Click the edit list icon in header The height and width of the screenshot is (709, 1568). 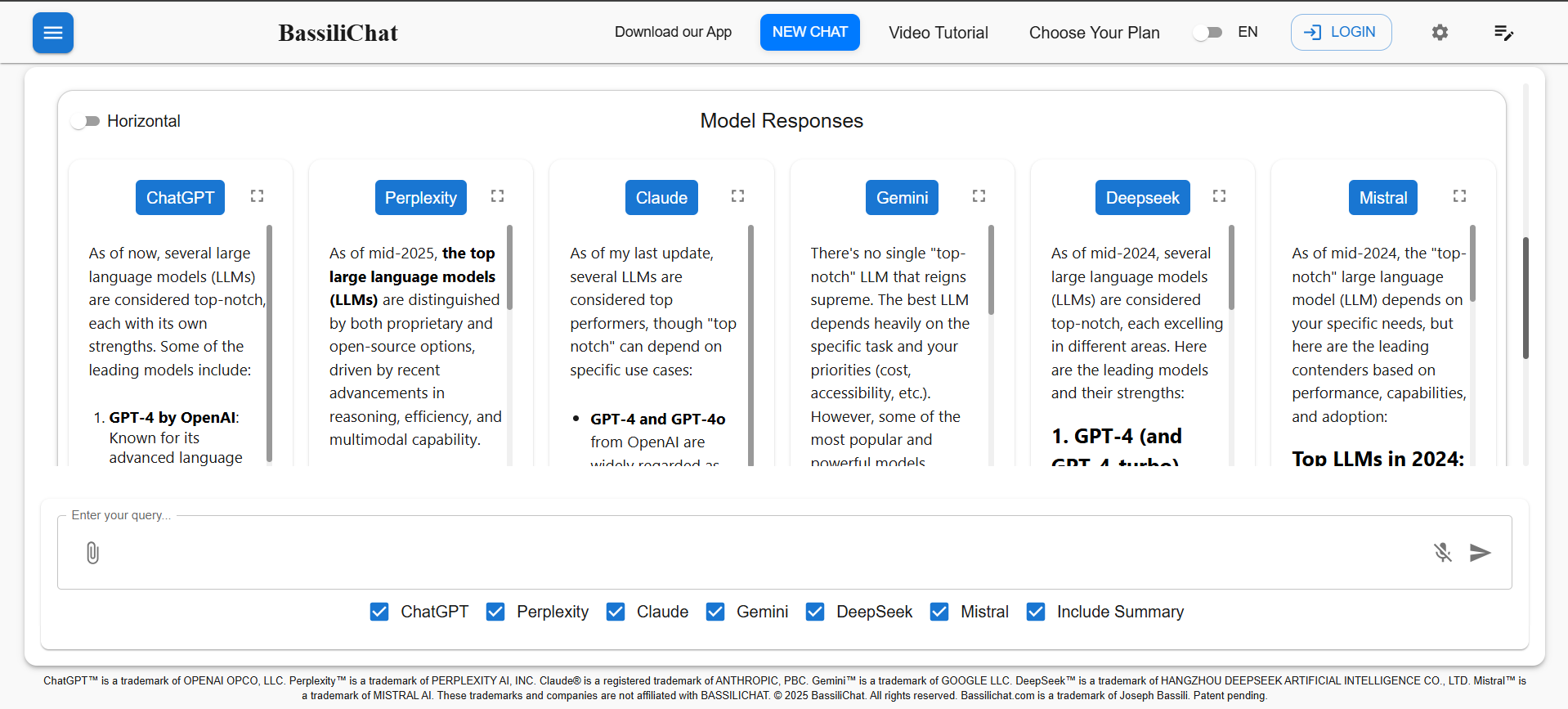(1503, 33)
